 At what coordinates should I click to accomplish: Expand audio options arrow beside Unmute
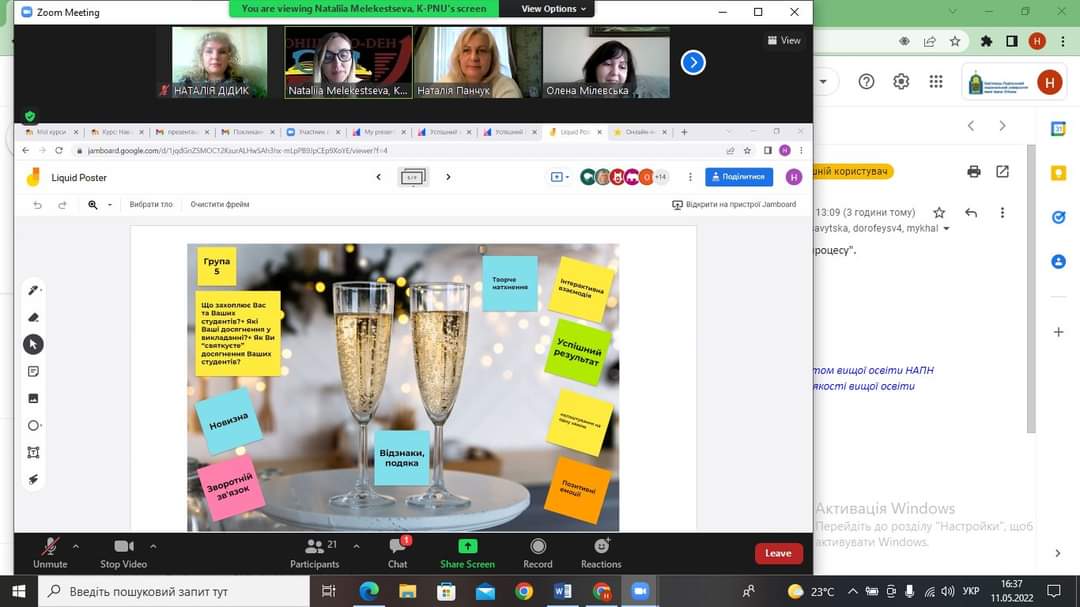point(76,546)
